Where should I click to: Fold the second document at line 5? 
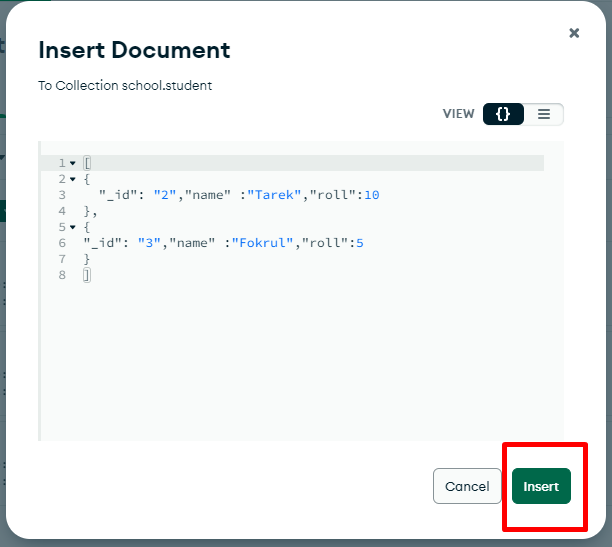(x=73, y=227)
